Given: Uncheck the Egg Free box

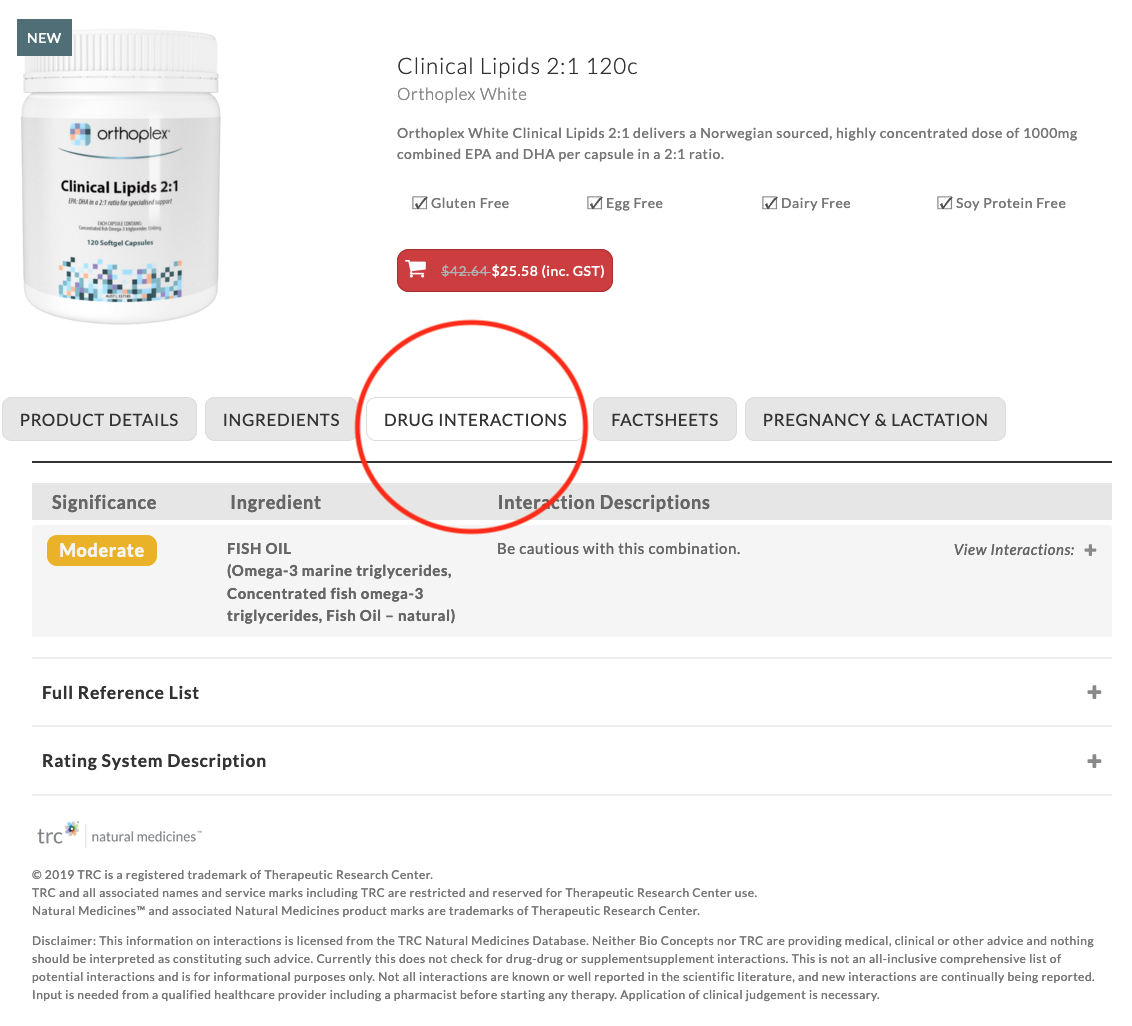Looking at the screenshot, I should click(594, 202).
